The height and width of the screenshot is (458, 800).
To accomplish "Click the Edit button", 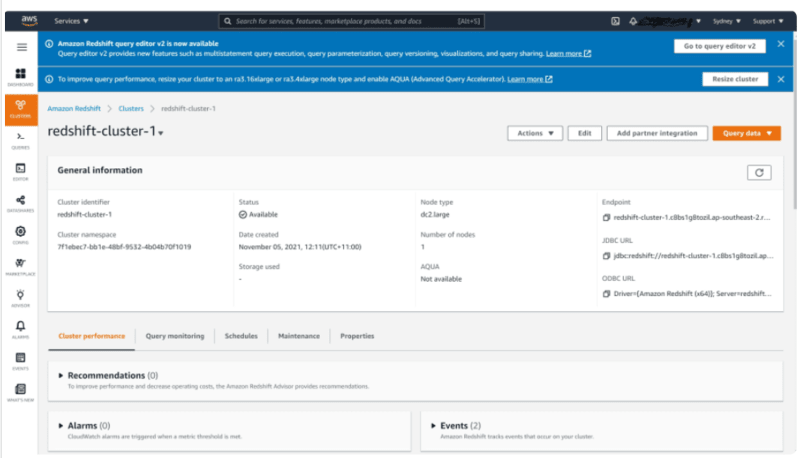I will pos(584,133).
